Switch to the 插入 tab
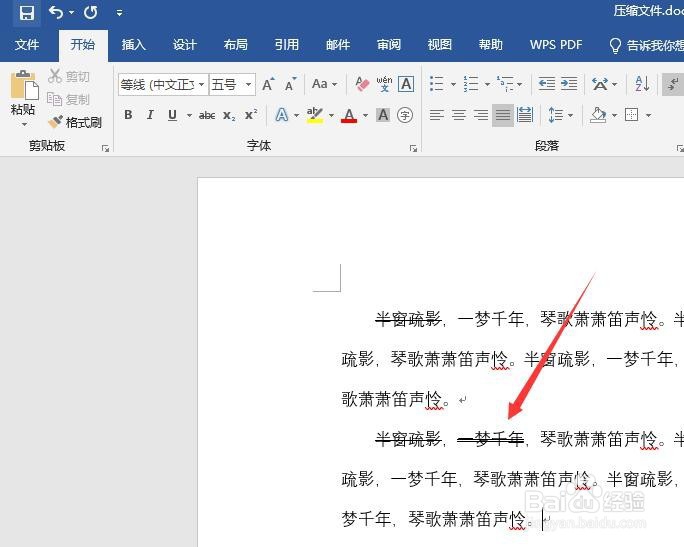The image size is (684, 547). point(133,44)
